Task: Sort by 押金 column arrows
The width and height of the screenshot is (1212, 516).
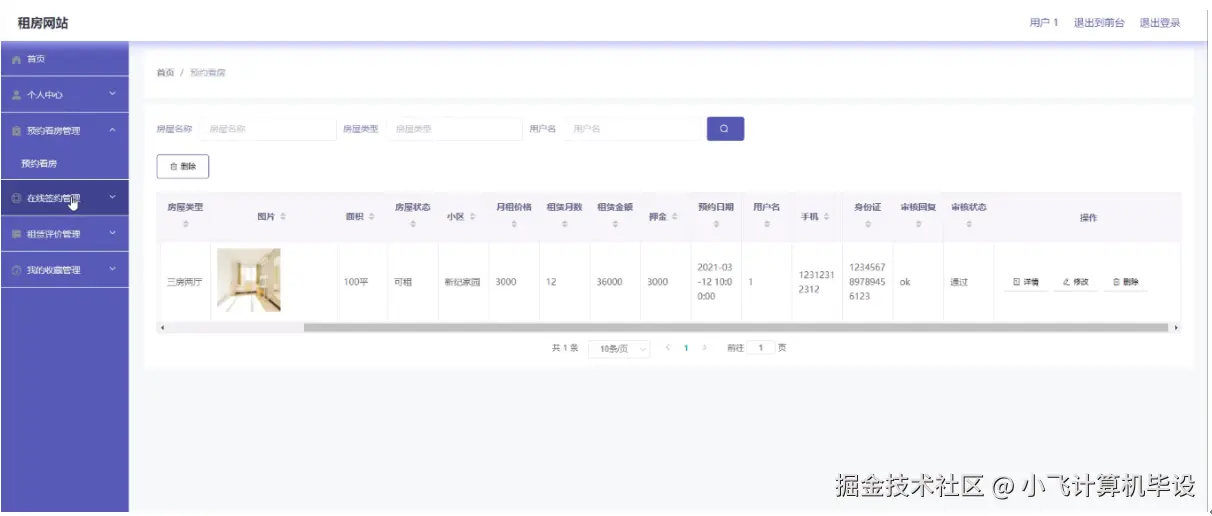Action: coord(673,216)
